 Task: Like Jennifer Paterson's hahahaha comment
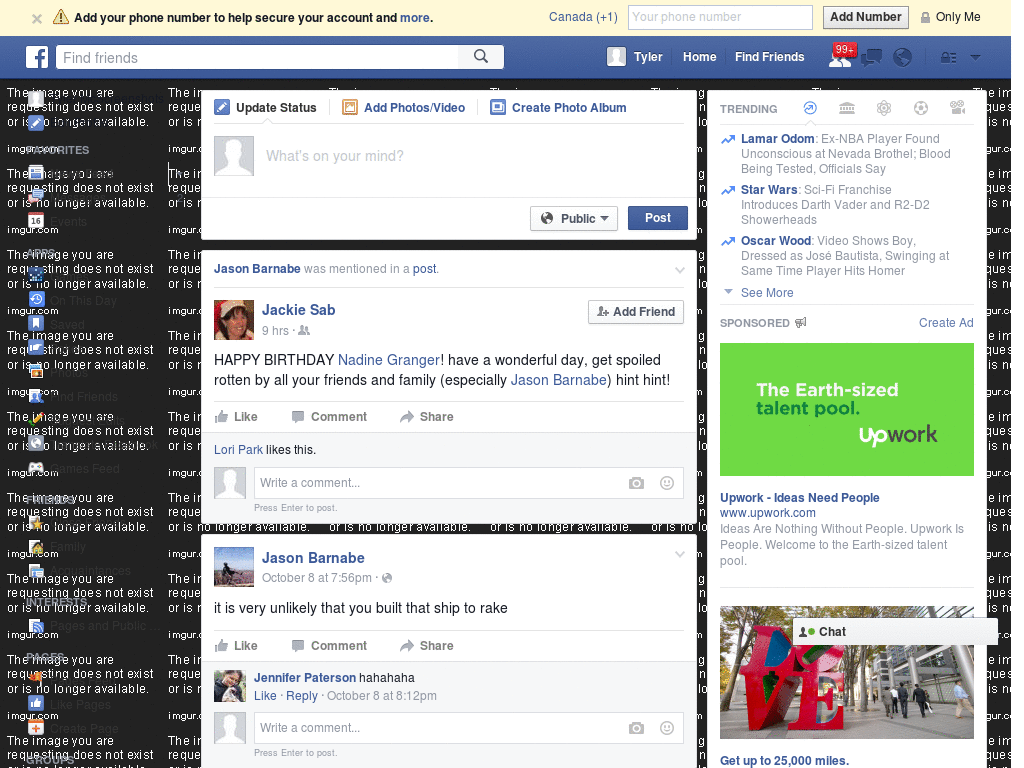[x=265, y=696]
